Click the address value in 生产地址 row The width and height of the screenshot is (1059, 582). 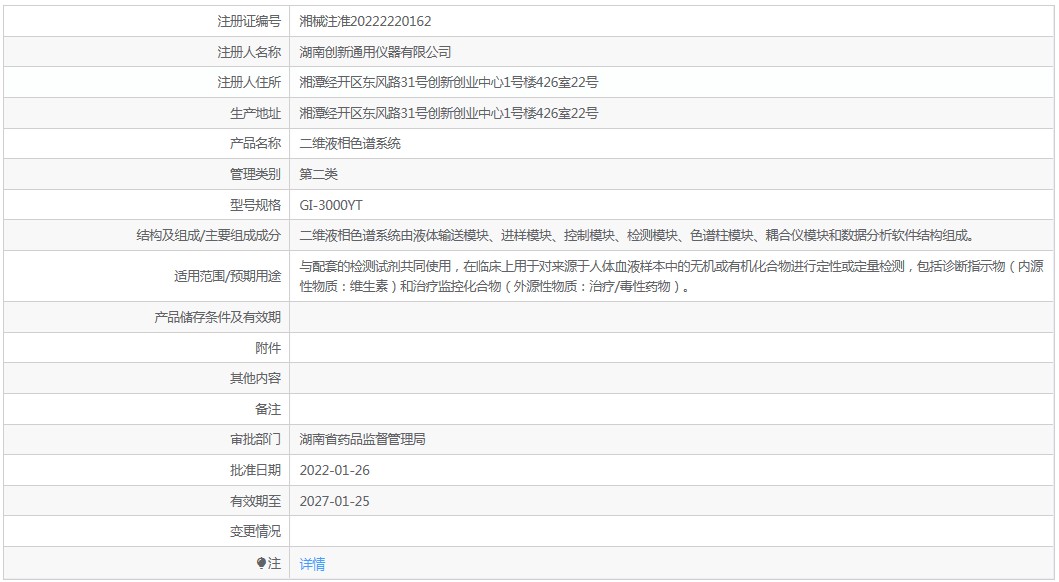click(448, 113)
